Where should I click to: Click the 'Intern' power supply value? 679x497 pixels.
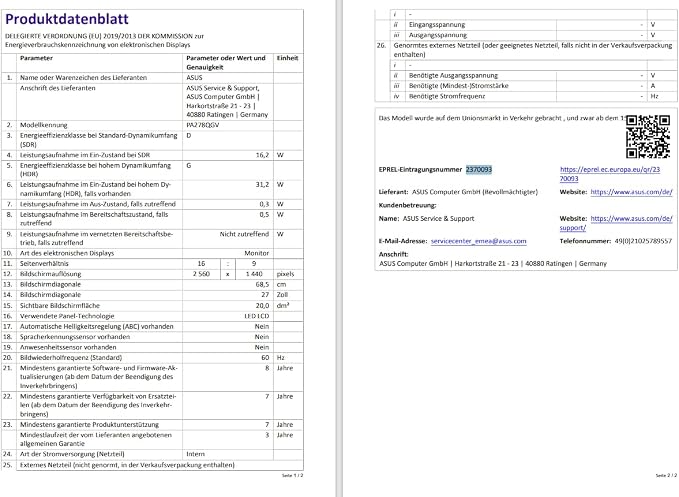point(195,454)
